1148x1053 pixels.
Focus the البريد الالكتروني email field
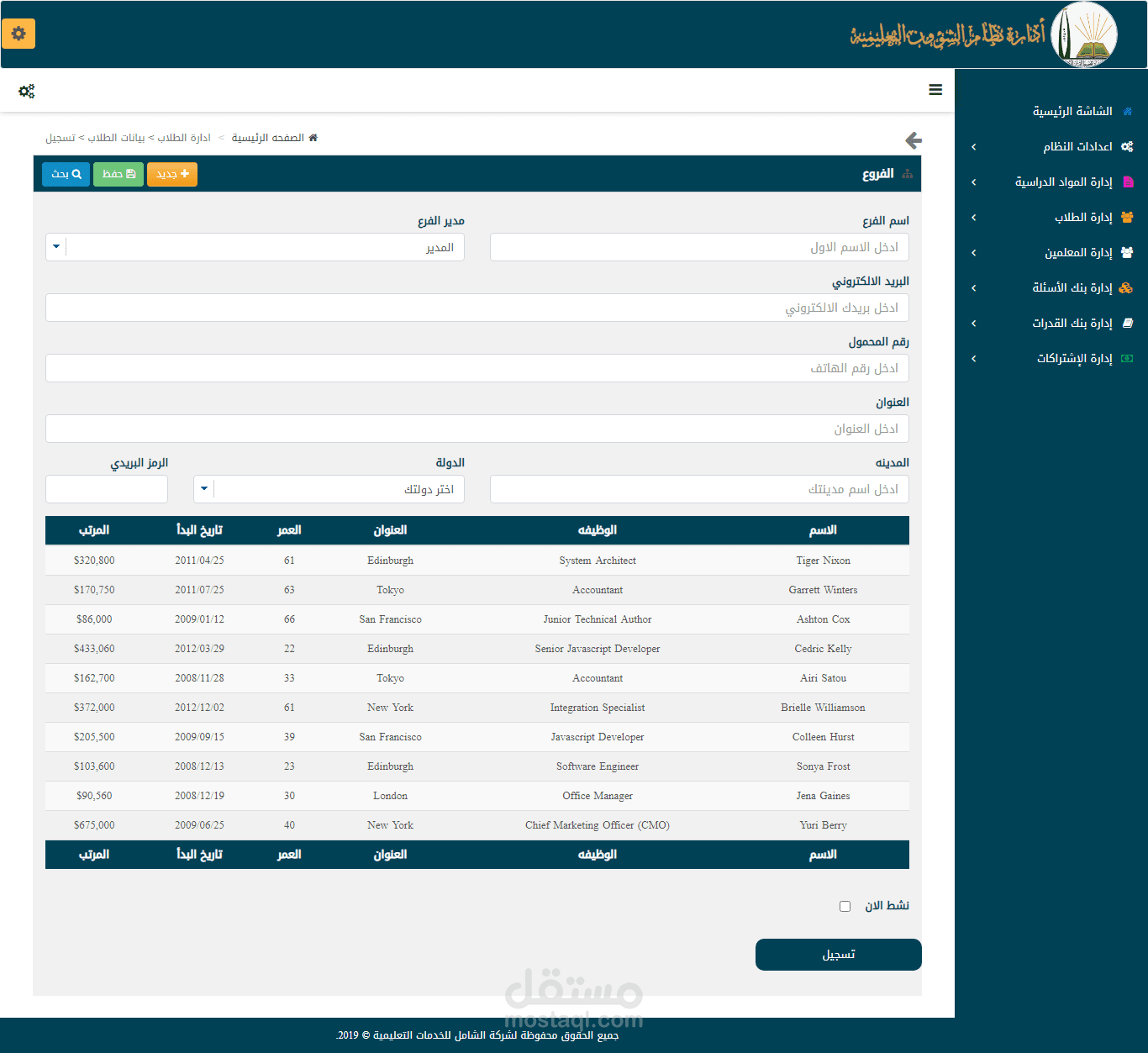pyautogui.click(x=477, y=308)
